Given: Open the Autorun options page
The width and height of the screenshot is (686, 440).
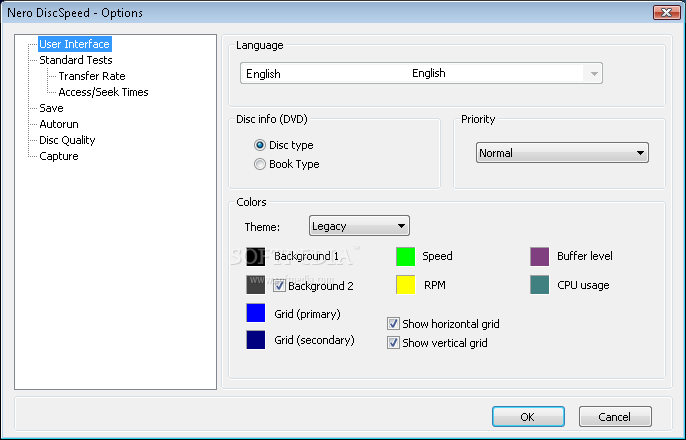Looking at the screenshot, I should [x=59, y=124].
